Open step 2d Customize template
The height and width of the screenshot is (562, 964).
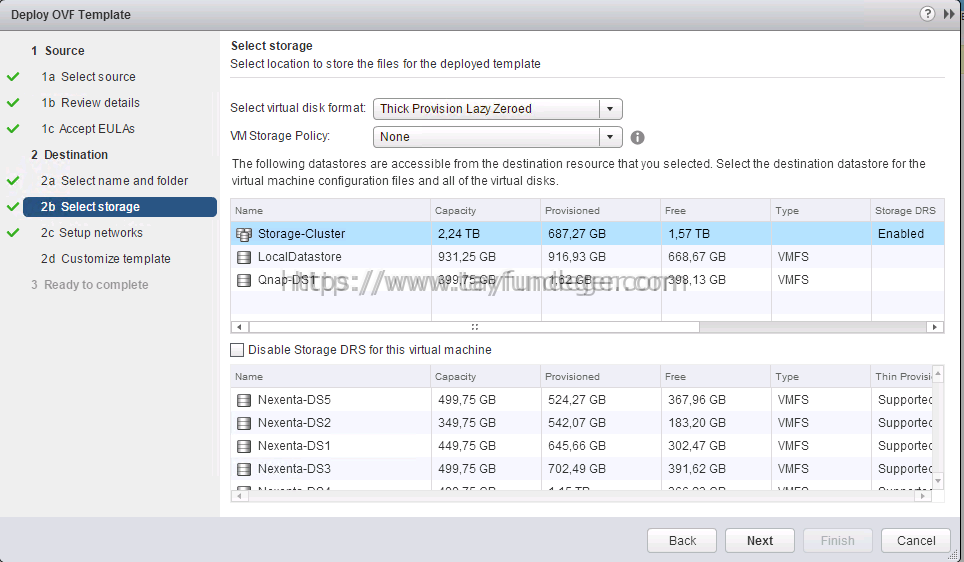pyautogui.click(x=106, y=259)
